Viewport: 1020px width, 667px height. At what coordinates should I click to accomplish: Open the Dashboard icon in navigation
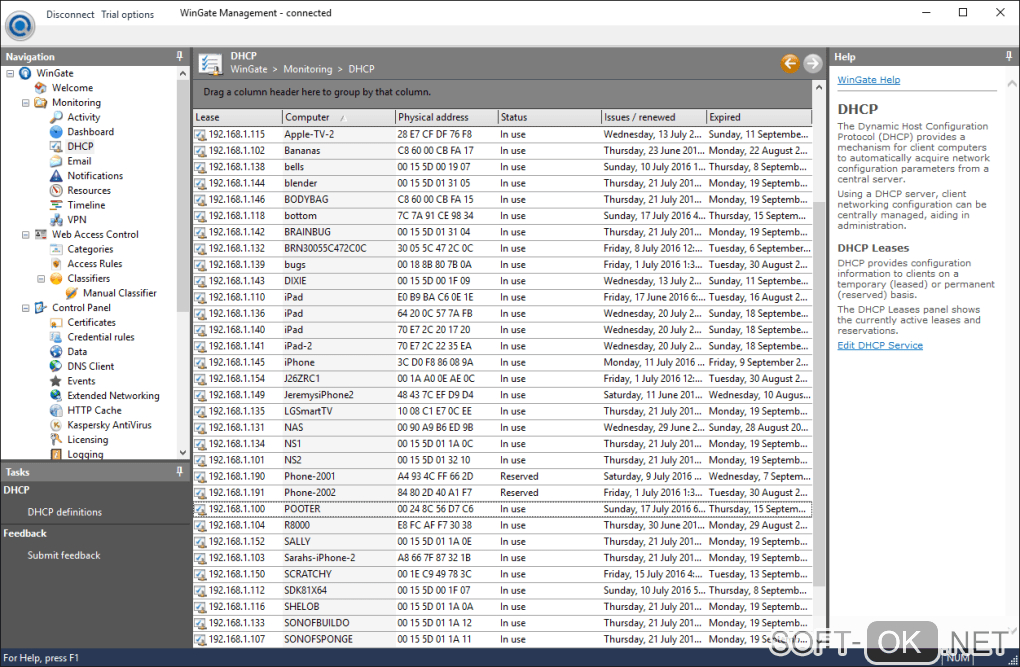click(57, 131)
